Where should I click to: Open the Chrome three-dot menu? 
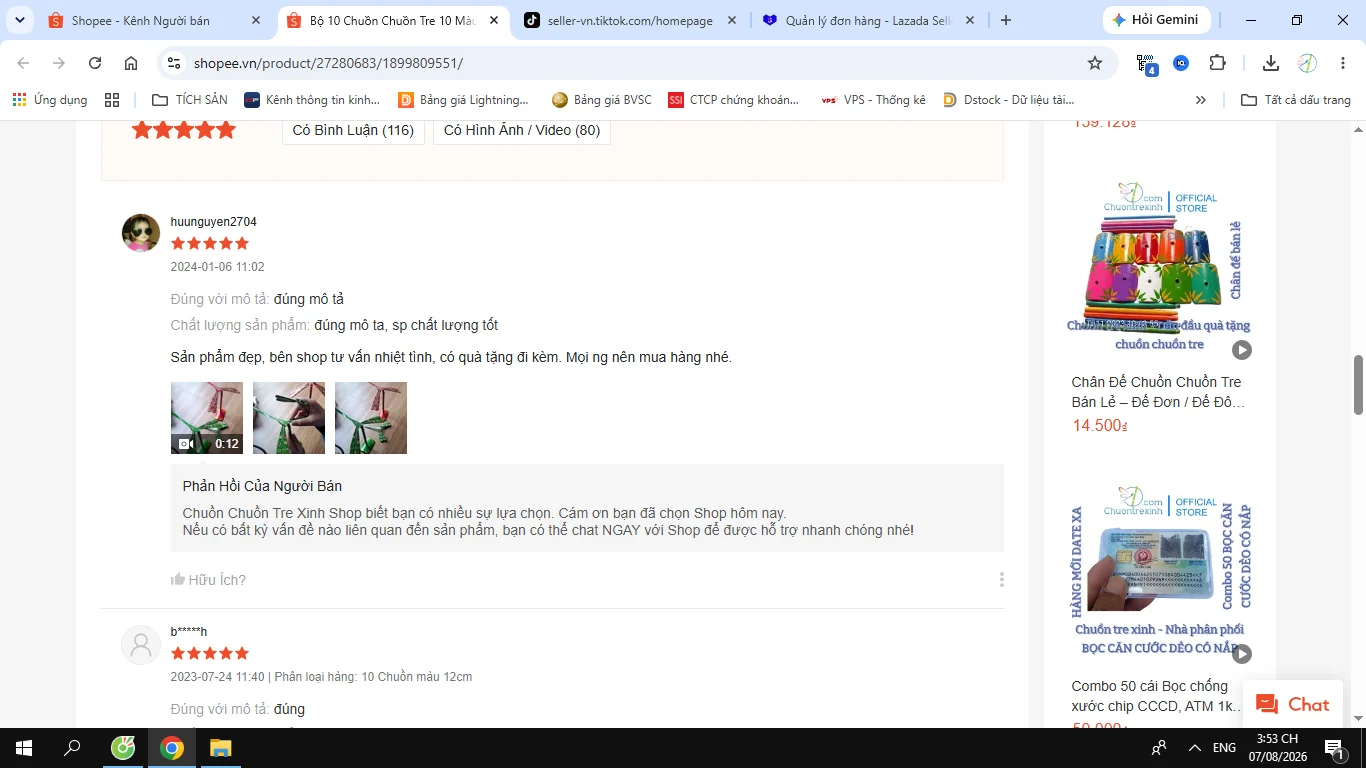pos(1341,63)
